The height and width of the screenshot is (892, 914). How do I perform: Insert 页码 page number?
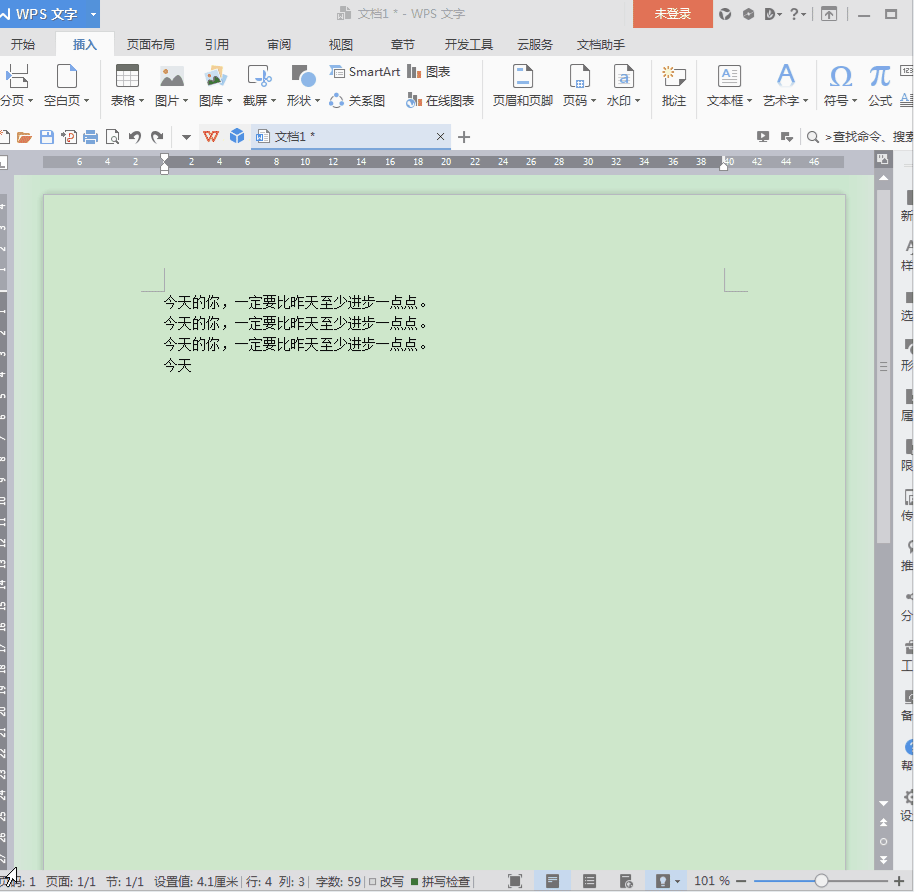[579, 86]
